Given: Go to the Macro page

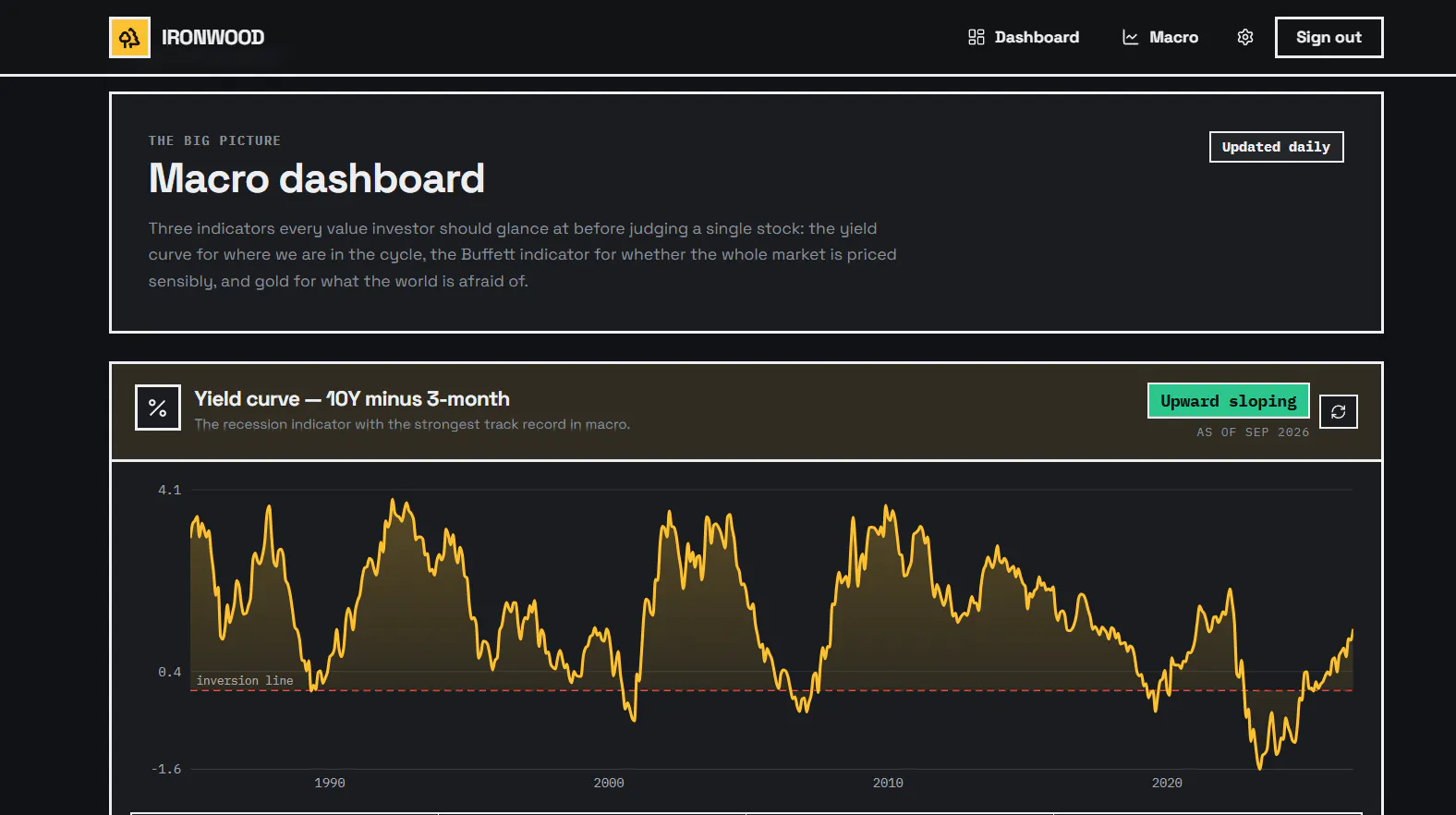Looking at the screenshot, I should coord(1160,37).
